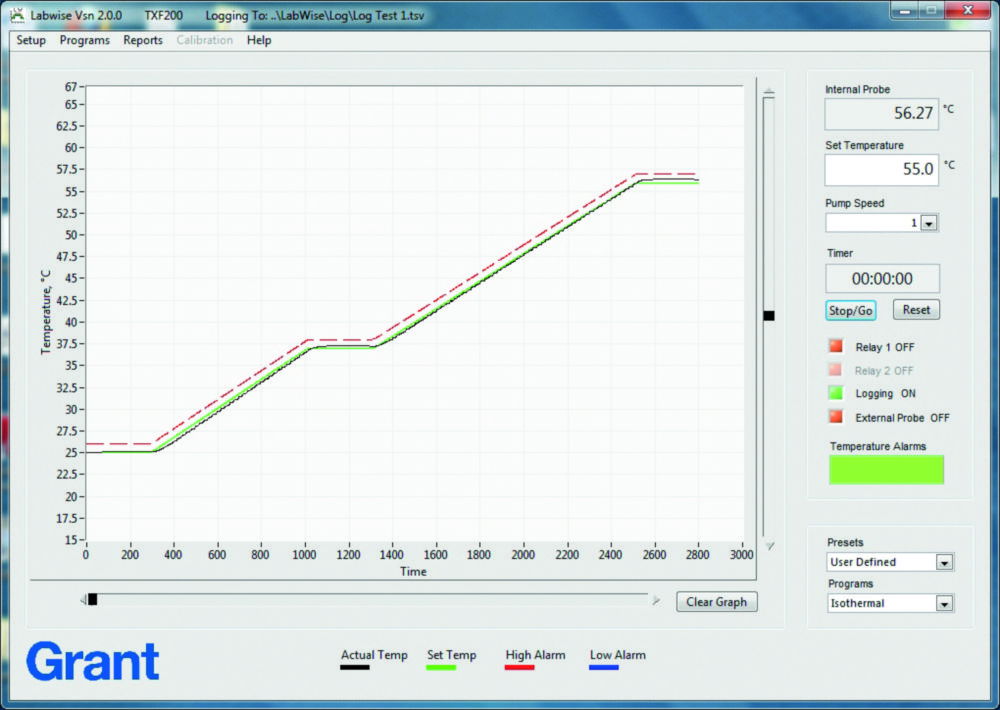Toggle the Relay 2 OFF indicator
The width and height of the screenshot is (1000, 710).
point(835,369)
